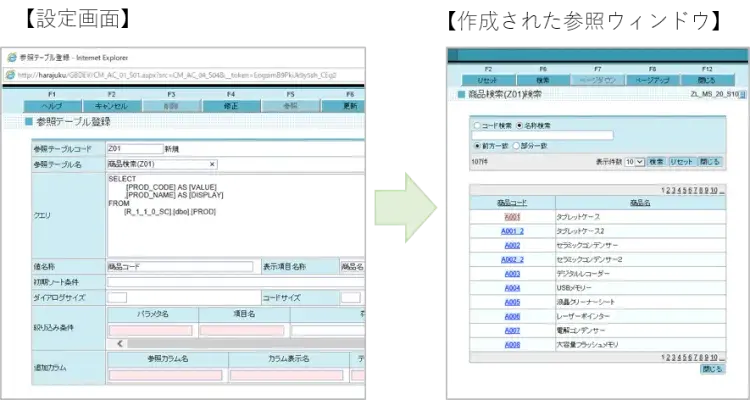Screen dimensions: 750x400
Task: Click the 検索 button beside the 表示件数 dropdown
Action: coord(657,162)
